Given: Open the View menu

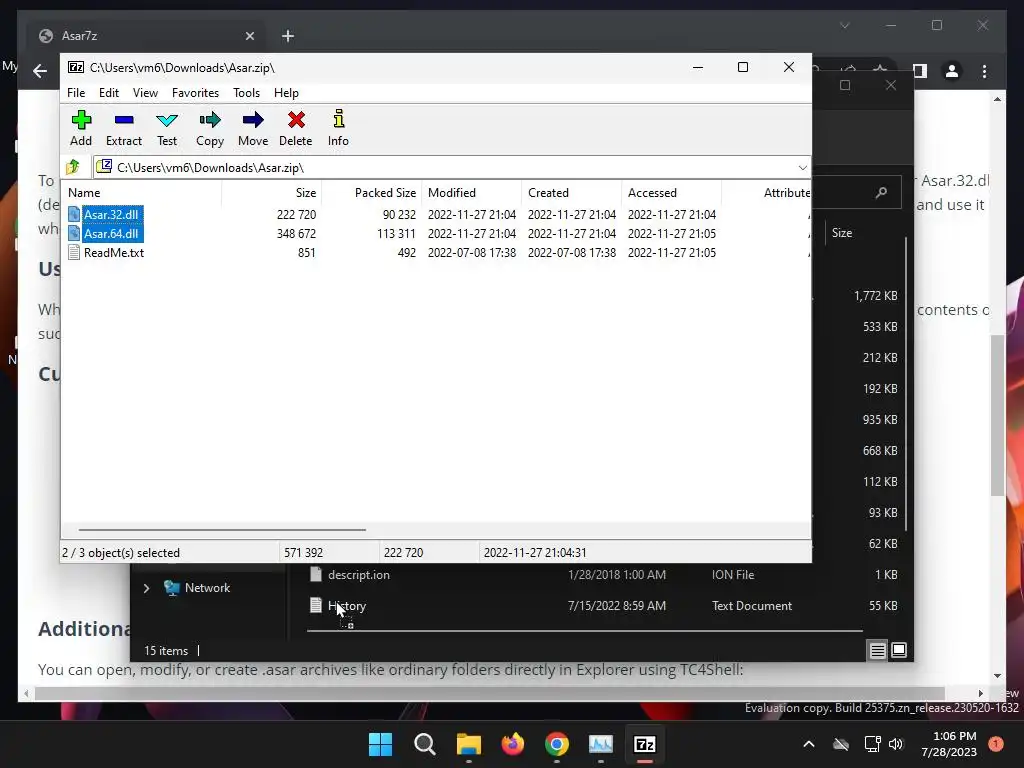Looking at the screenshot, I should tap(145, 93).
